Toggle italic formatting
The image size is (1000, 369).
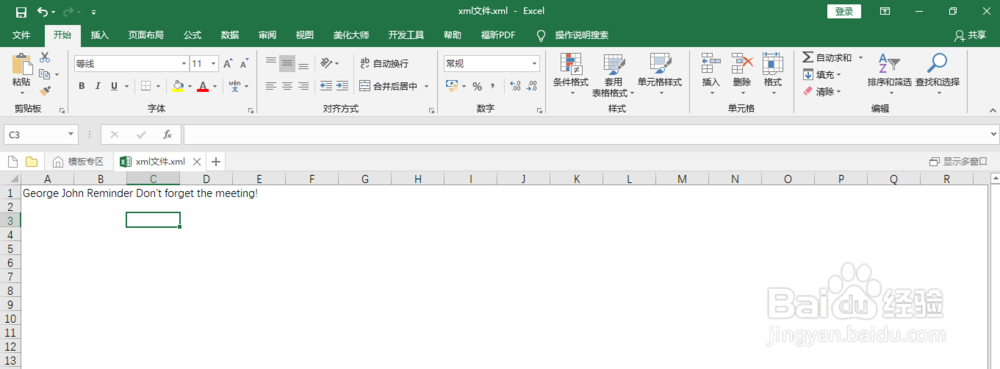pyautogui.click(x=98, y=86)
